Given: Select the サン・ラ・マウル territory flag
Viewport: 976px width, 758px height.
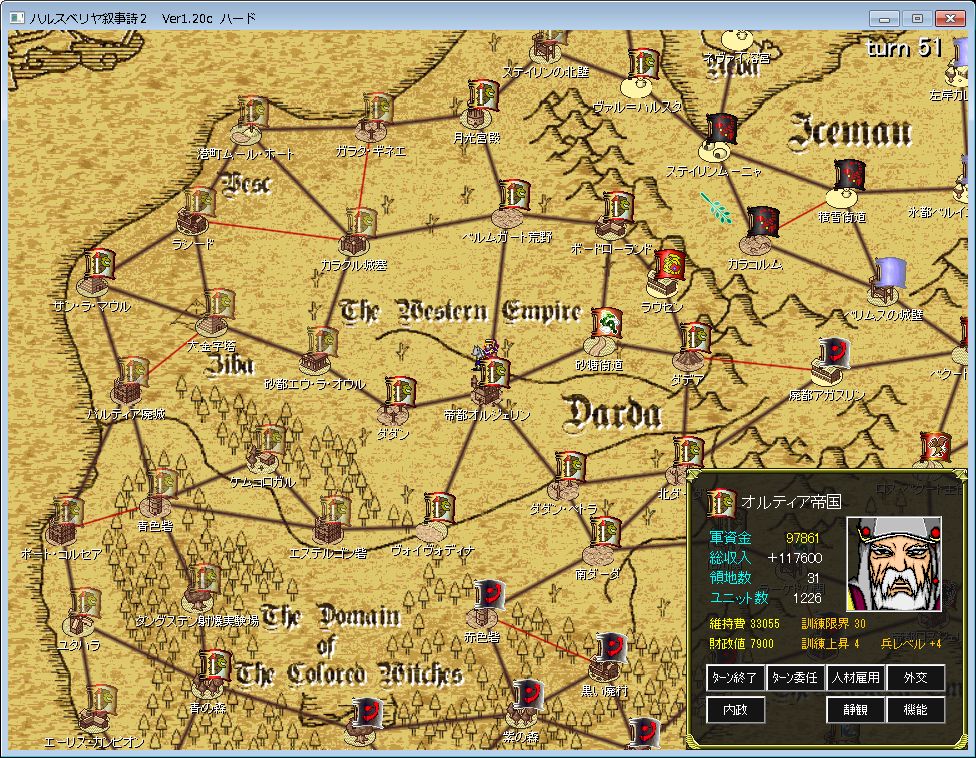Looking at the screenshot, I should 100,264.
